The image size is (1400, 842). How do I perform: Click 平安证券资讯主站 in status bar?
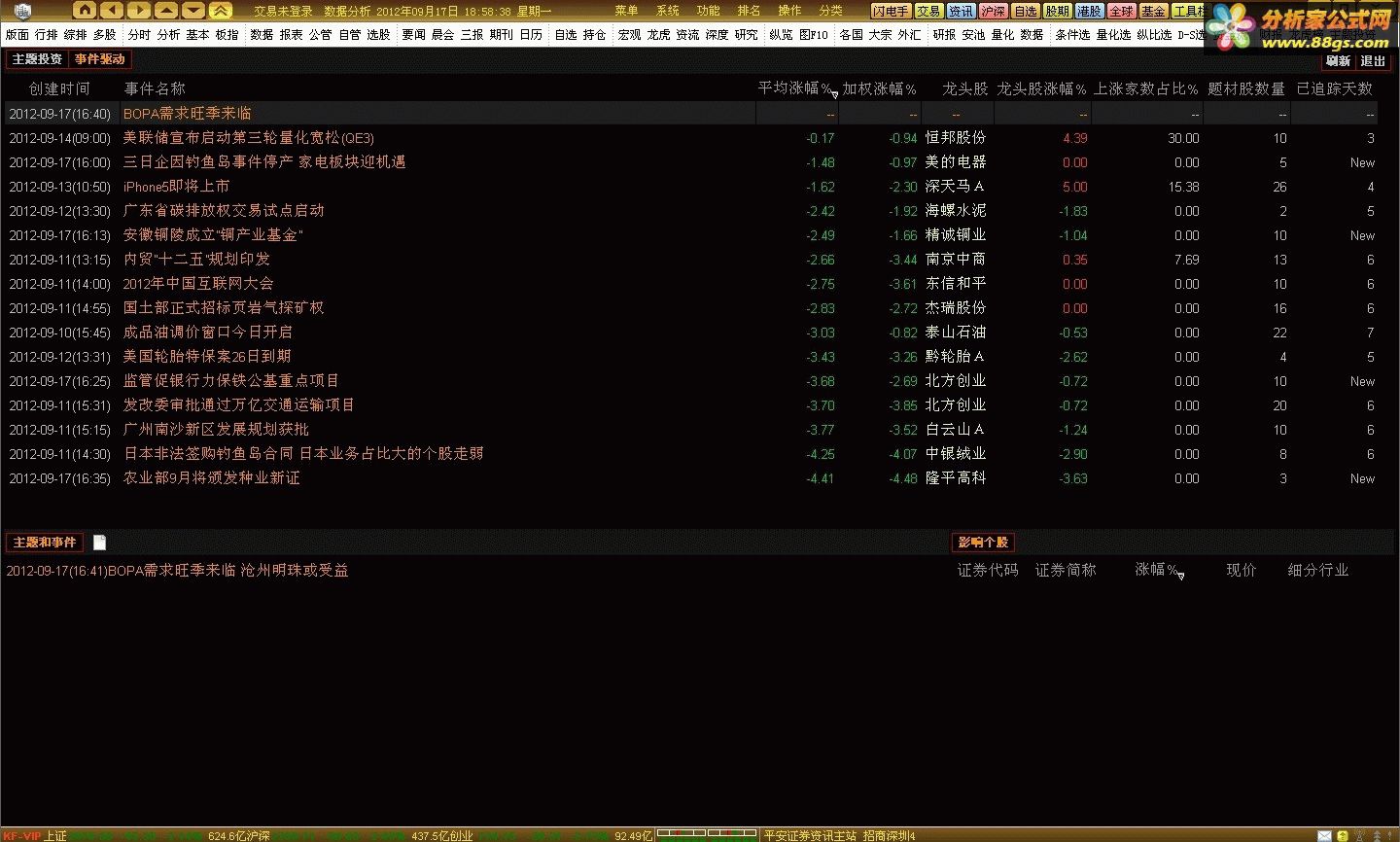(x=810, y=836)
